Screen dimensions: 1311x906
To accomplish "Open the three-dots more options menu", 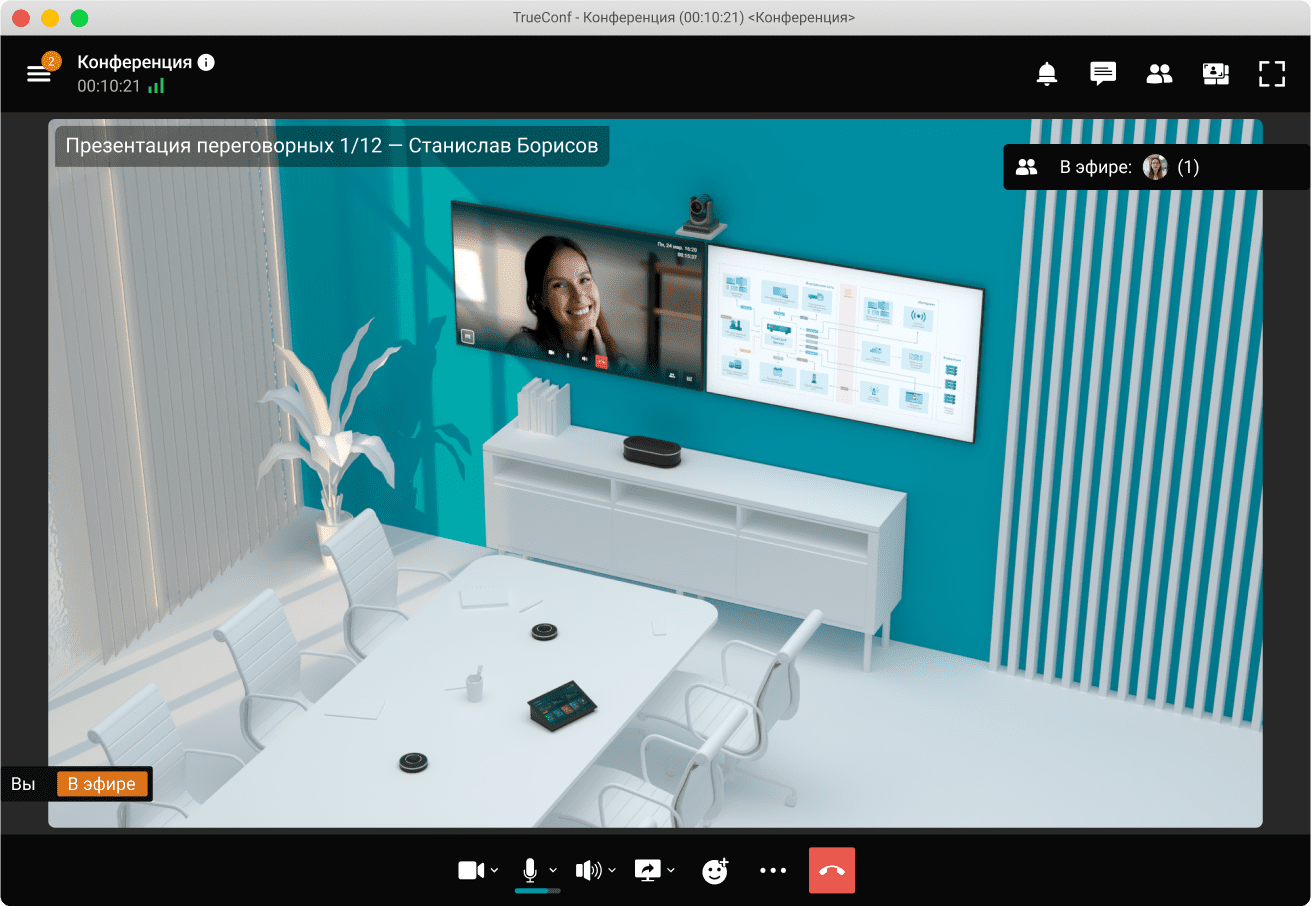I will 773,871.
